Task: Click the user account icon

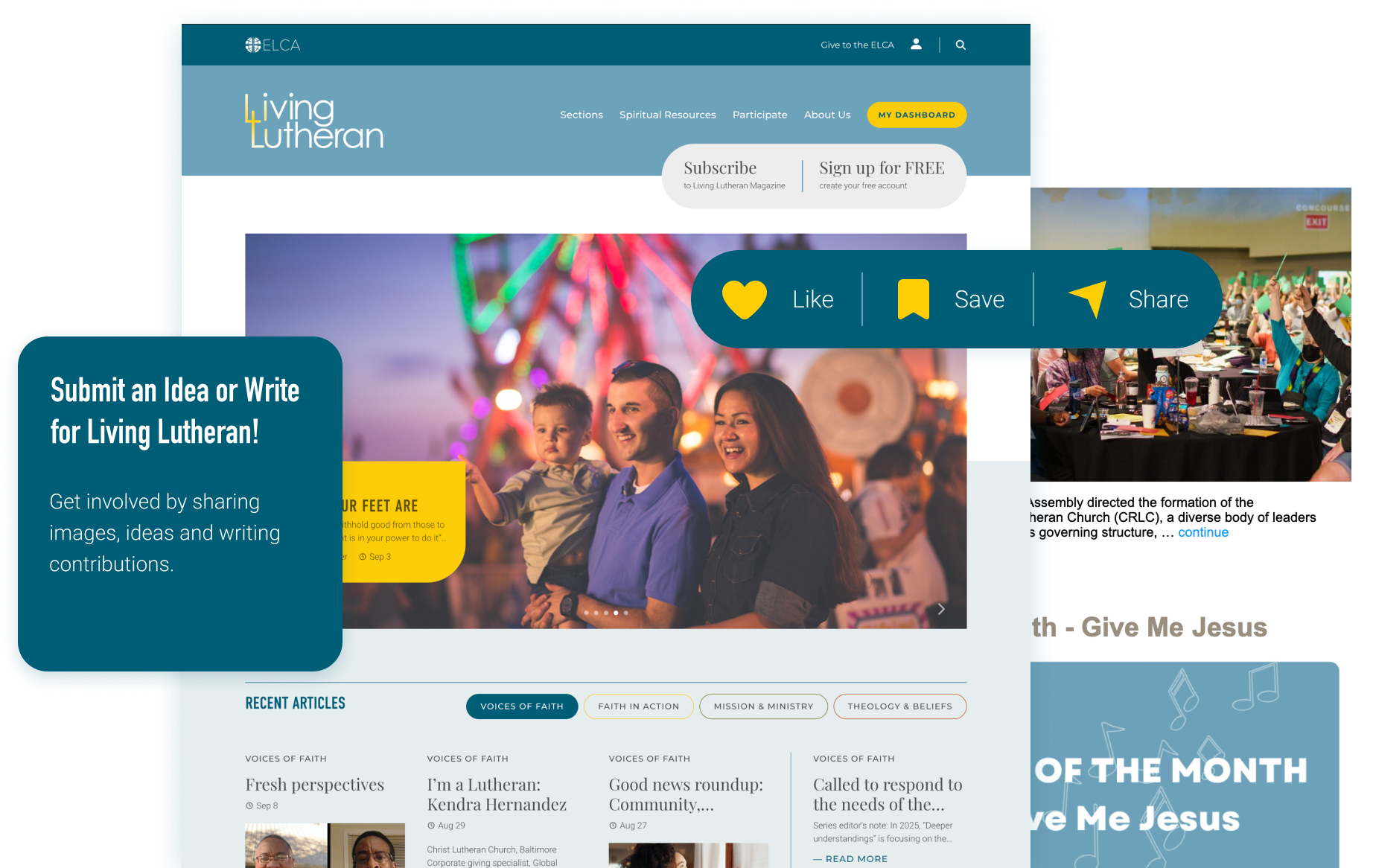Action: click(x=916, y=45)
